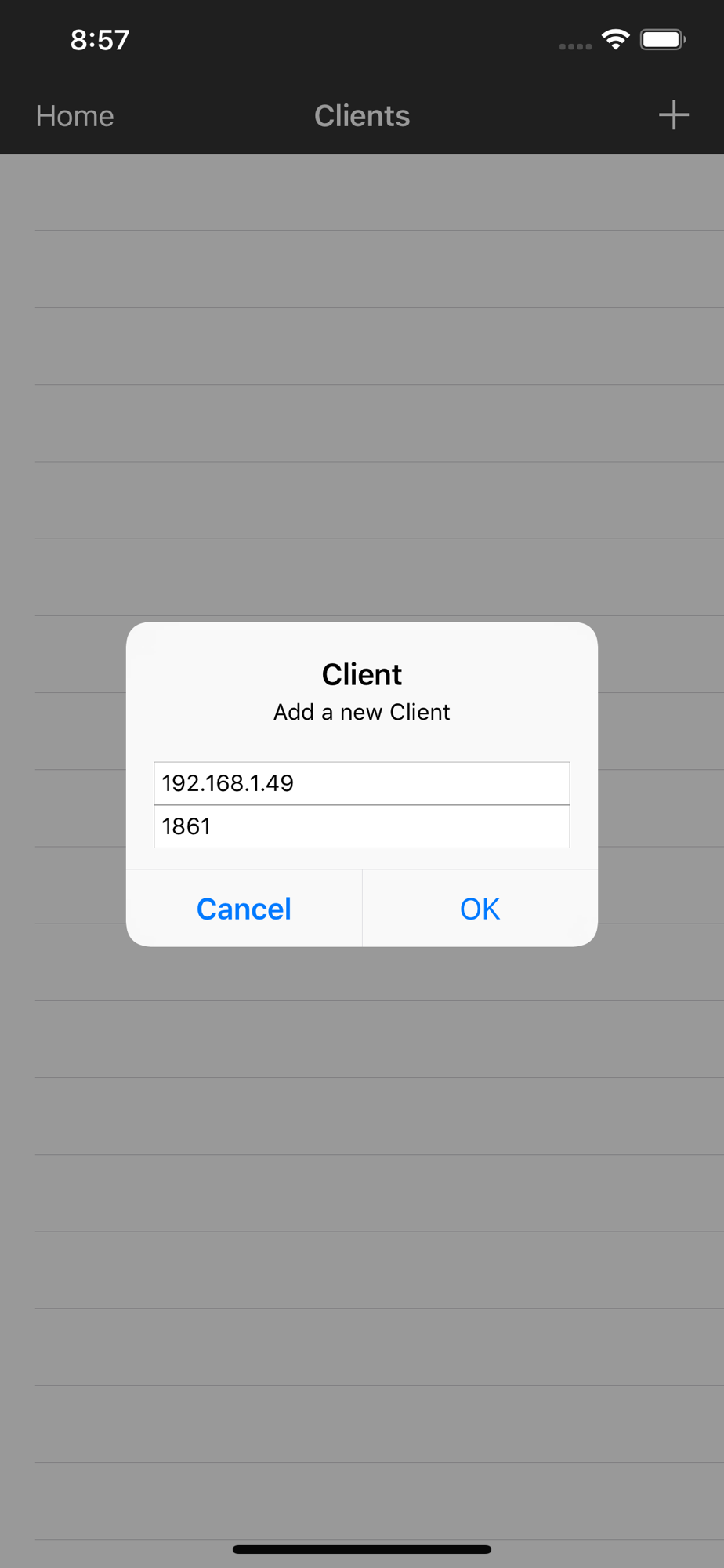Focus the 192.168.1.49 IP address field
Image resolution: width=724 pixels, height=1568 pixels.
tap(362, 783)
